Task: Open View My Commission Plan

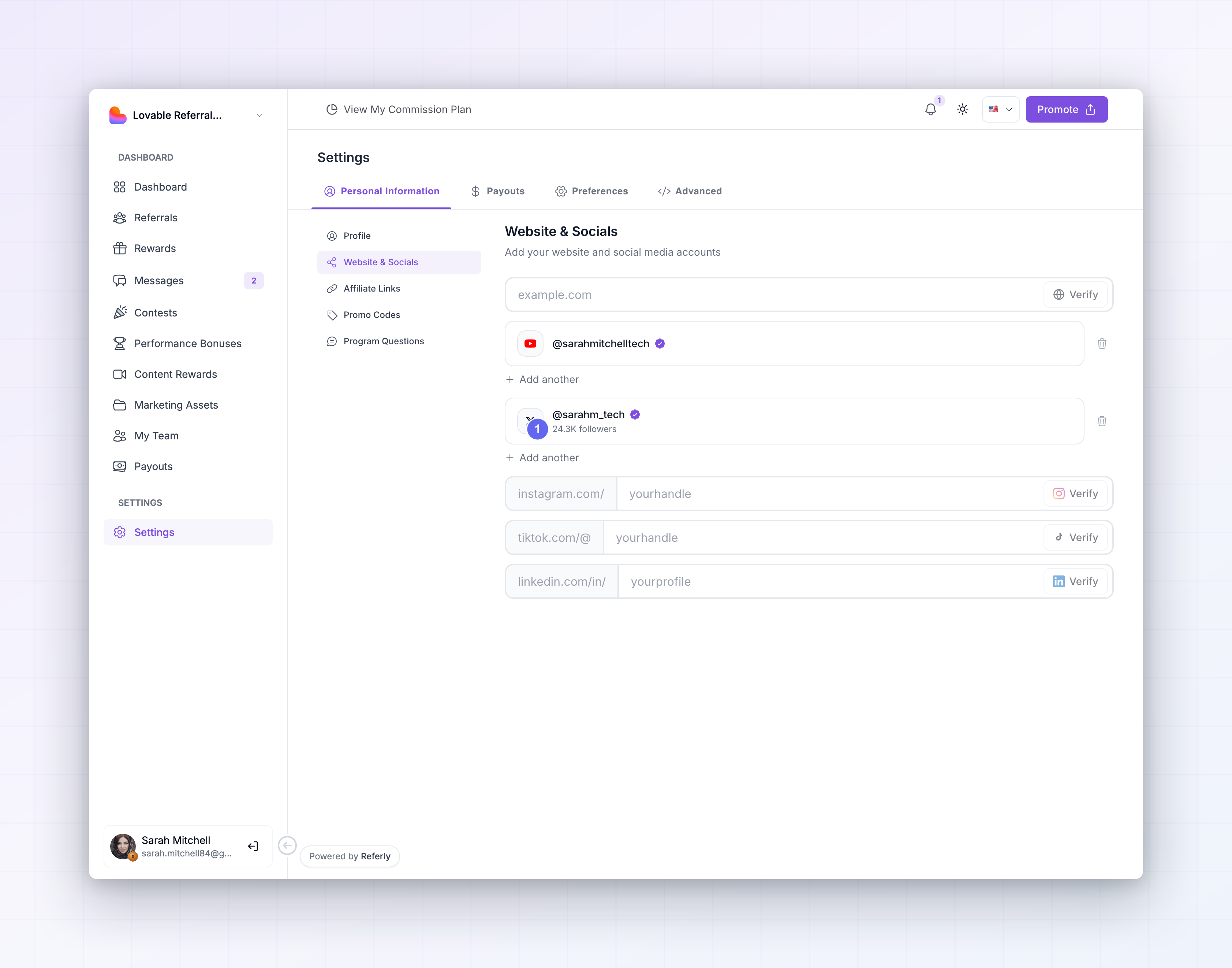Action: pos(399,109)
